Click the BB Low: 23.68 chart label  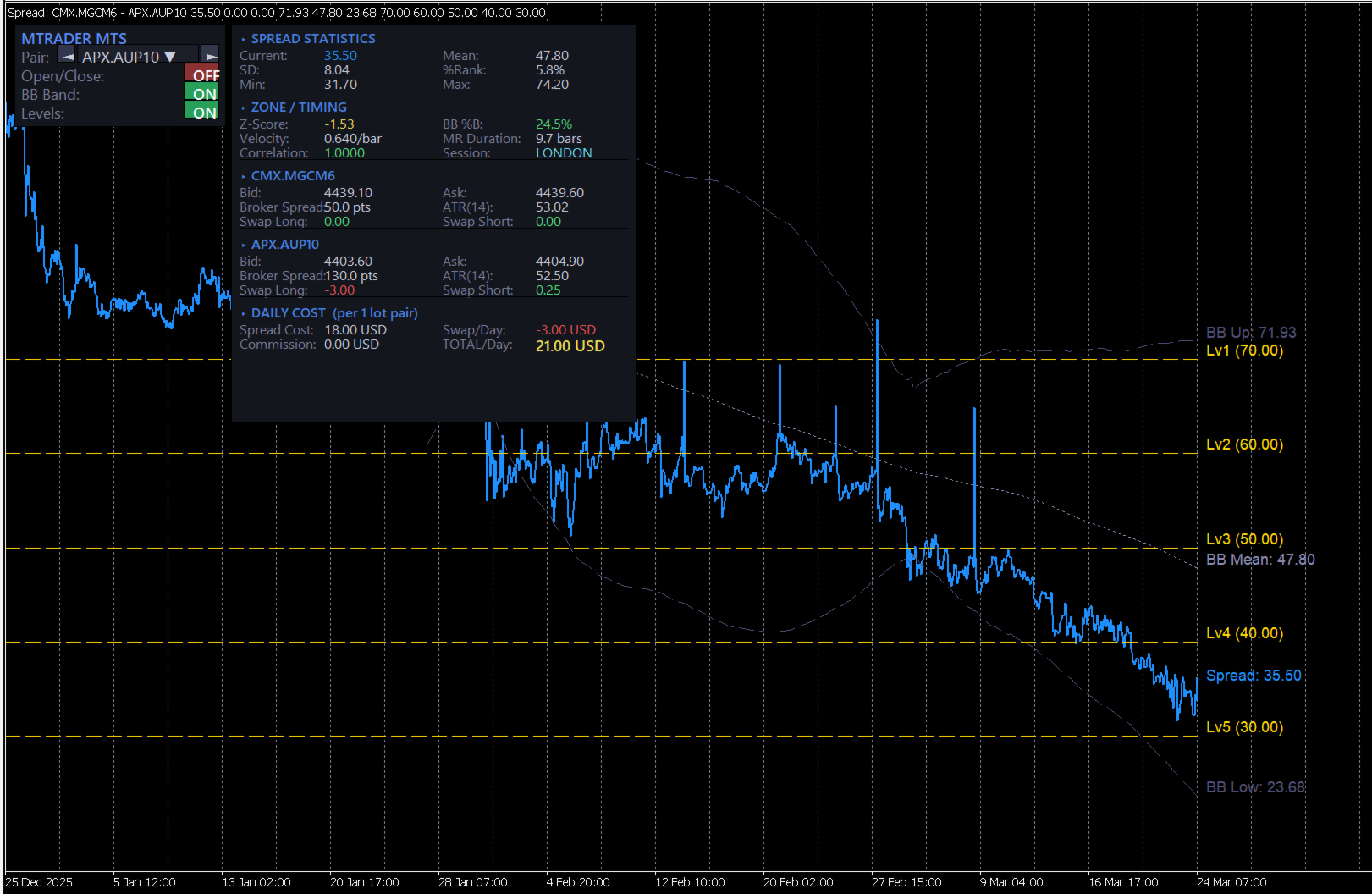(1255, 787)
